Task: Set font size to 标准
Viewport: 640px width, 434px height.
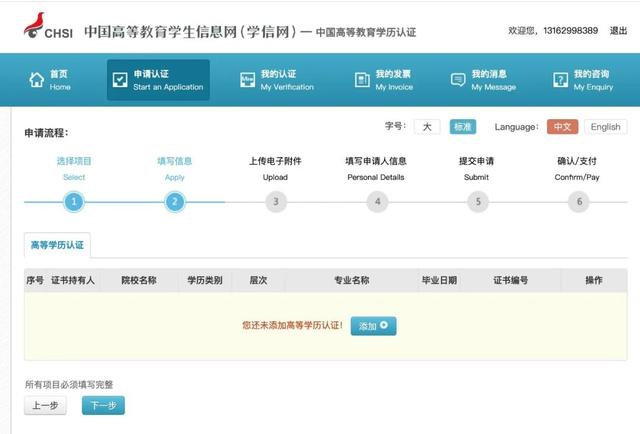Action: [463, 127]
